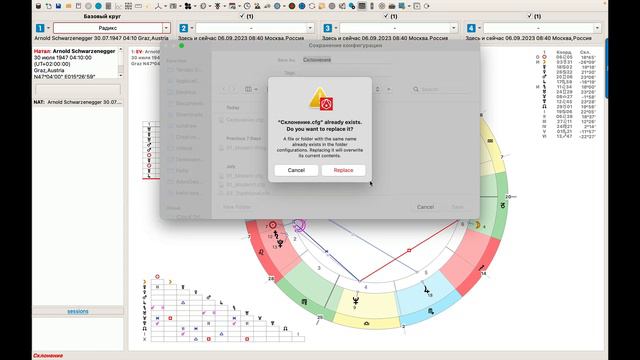Click the natal info panel scrollbar

tap(120, 62)
